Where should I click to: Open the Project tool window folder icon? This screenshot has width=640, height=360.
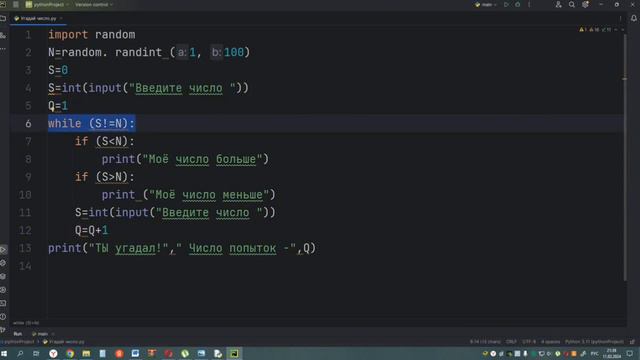point(3,18)
